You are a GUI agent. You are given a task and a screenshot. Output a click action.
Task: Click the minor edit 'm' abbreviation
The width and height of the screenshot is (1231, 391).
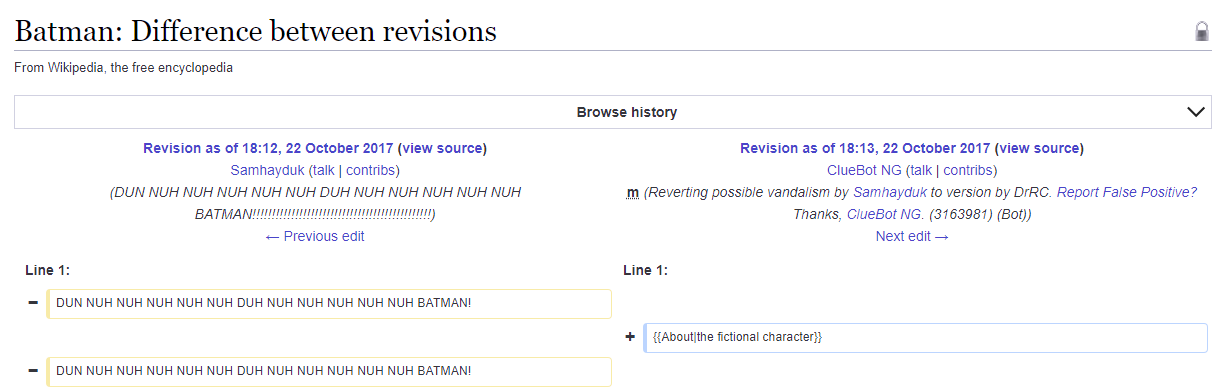(x=632, y=192)
